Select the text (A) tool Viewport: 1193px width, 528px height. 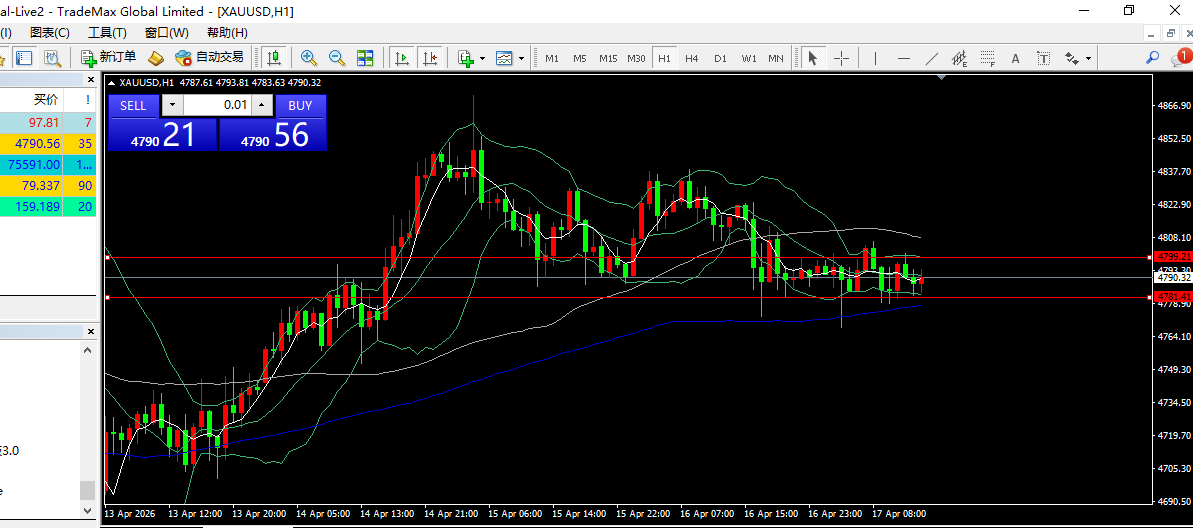click(x=1015, y=58)
